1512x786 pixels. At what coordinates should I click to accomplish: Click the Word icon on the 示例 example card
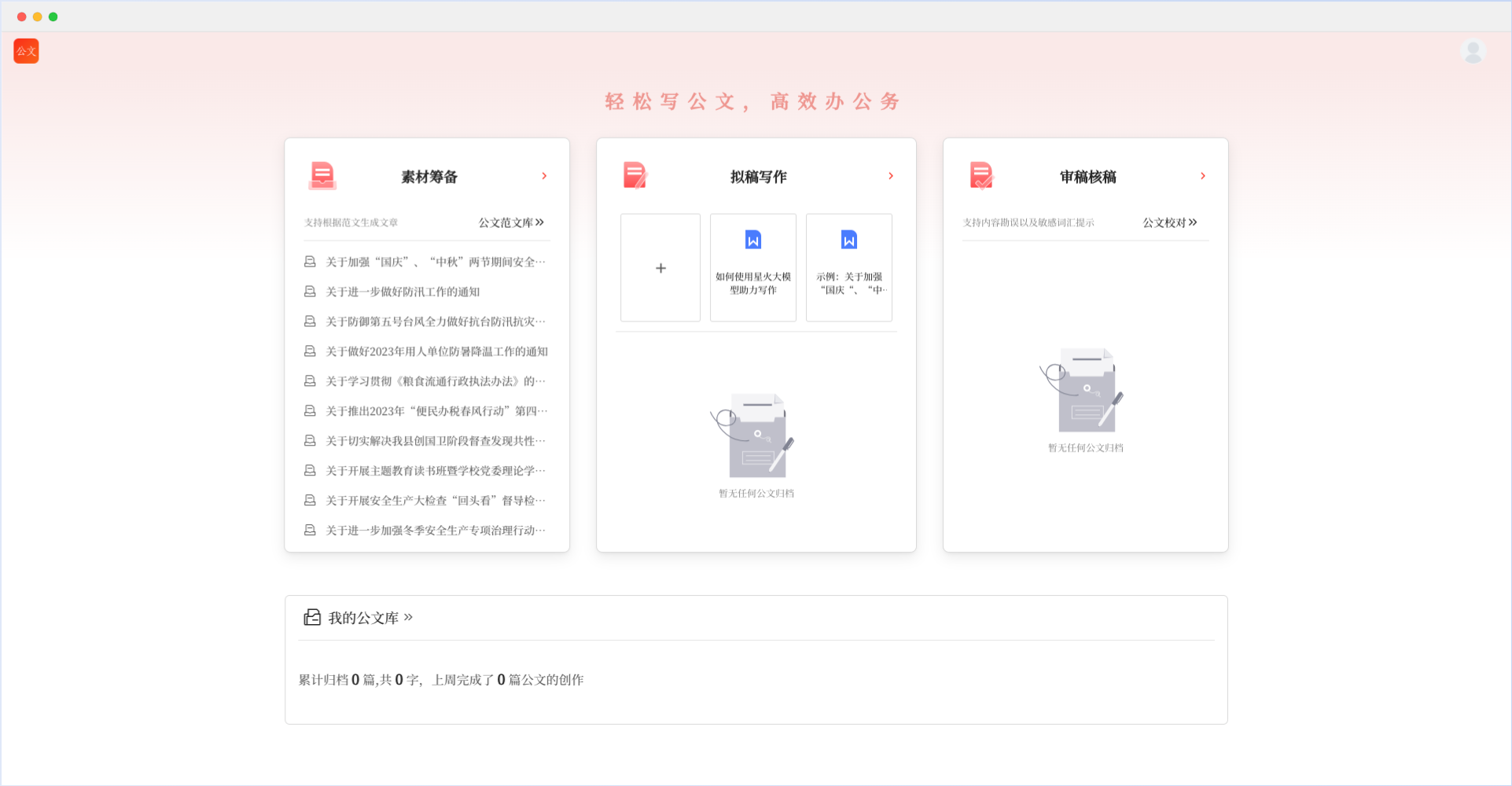tap(848, 241)
